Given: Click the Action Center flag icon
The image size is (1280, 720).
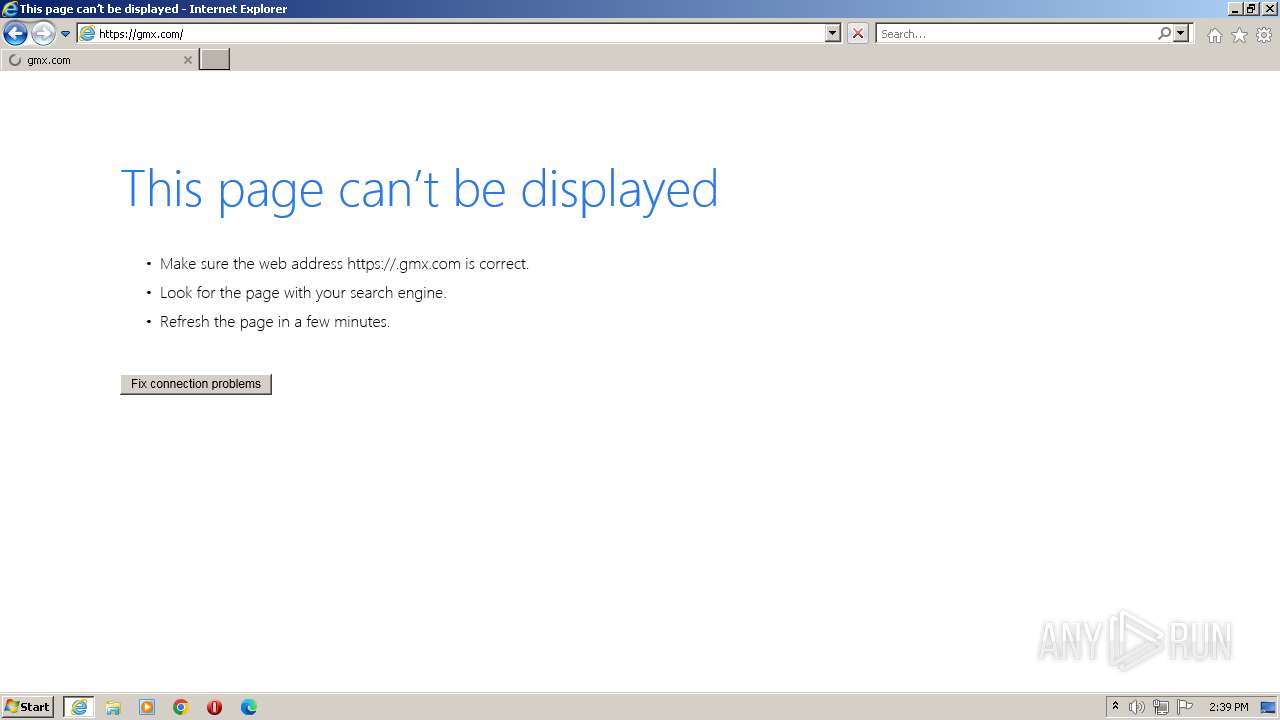Looking at the screenshot, I should pyautogui.click(x=1185, y=707).
